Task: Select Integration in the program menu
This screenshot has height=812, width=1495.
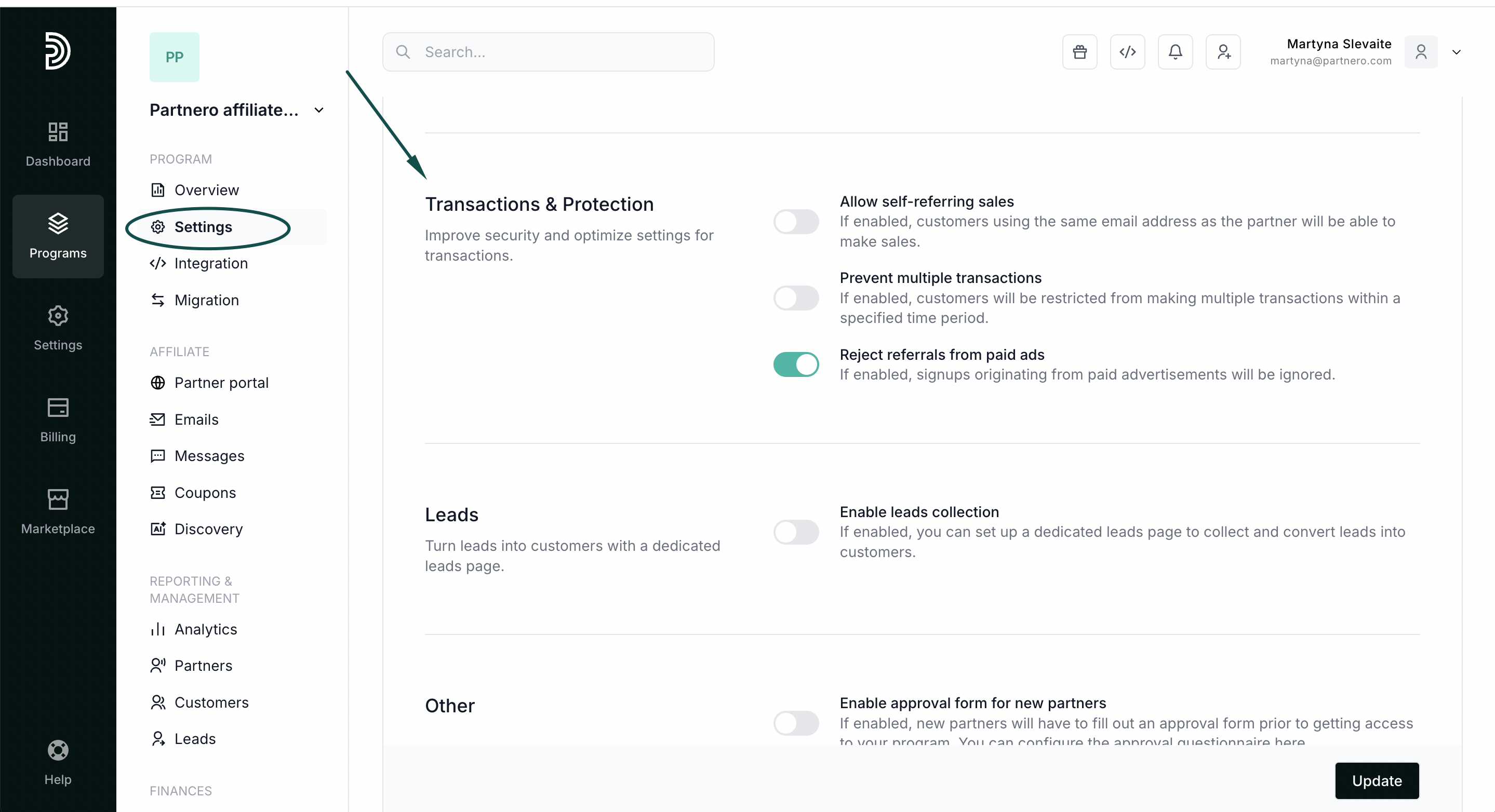Action: point(211,263)
